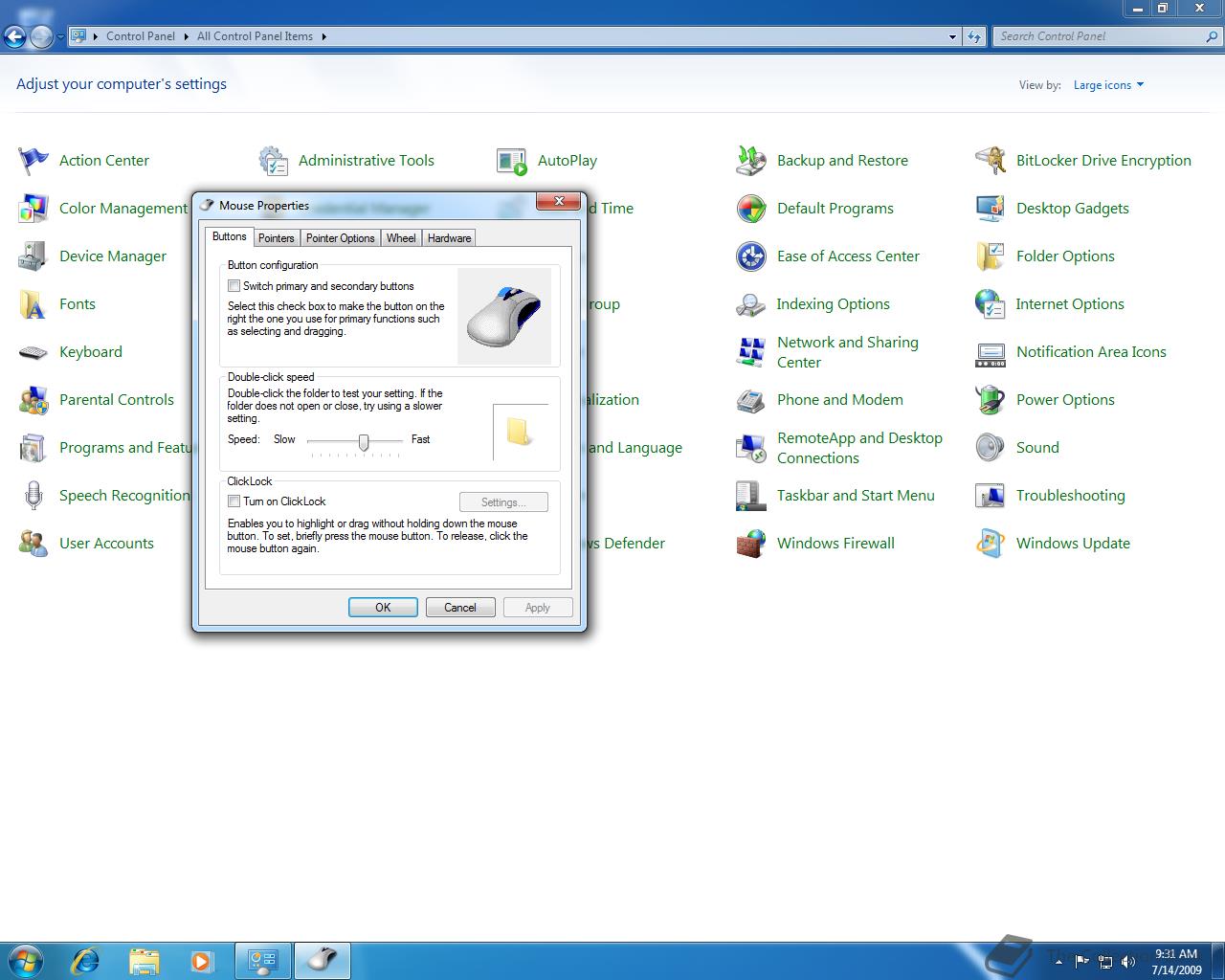Viewport: 1225px width, 980px height.
Task: Open Taskbar and Start Menu icon
Action: [751, 496]
